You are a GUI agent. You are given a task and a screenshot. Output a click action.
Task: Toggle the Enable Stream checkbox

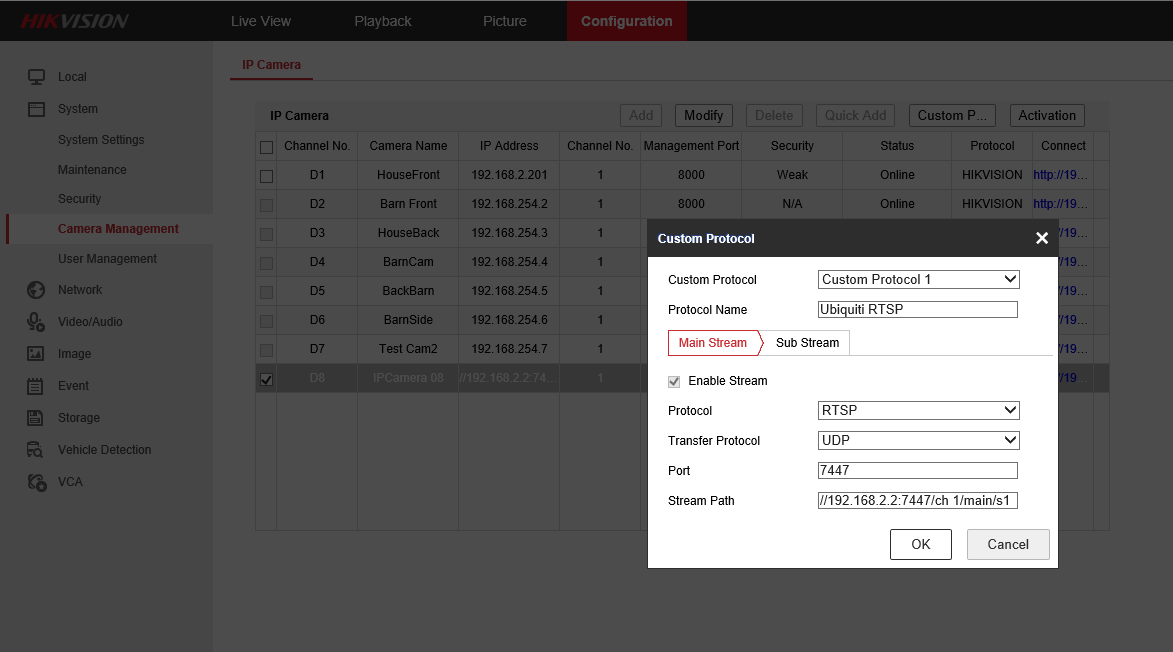pos(674,381)
